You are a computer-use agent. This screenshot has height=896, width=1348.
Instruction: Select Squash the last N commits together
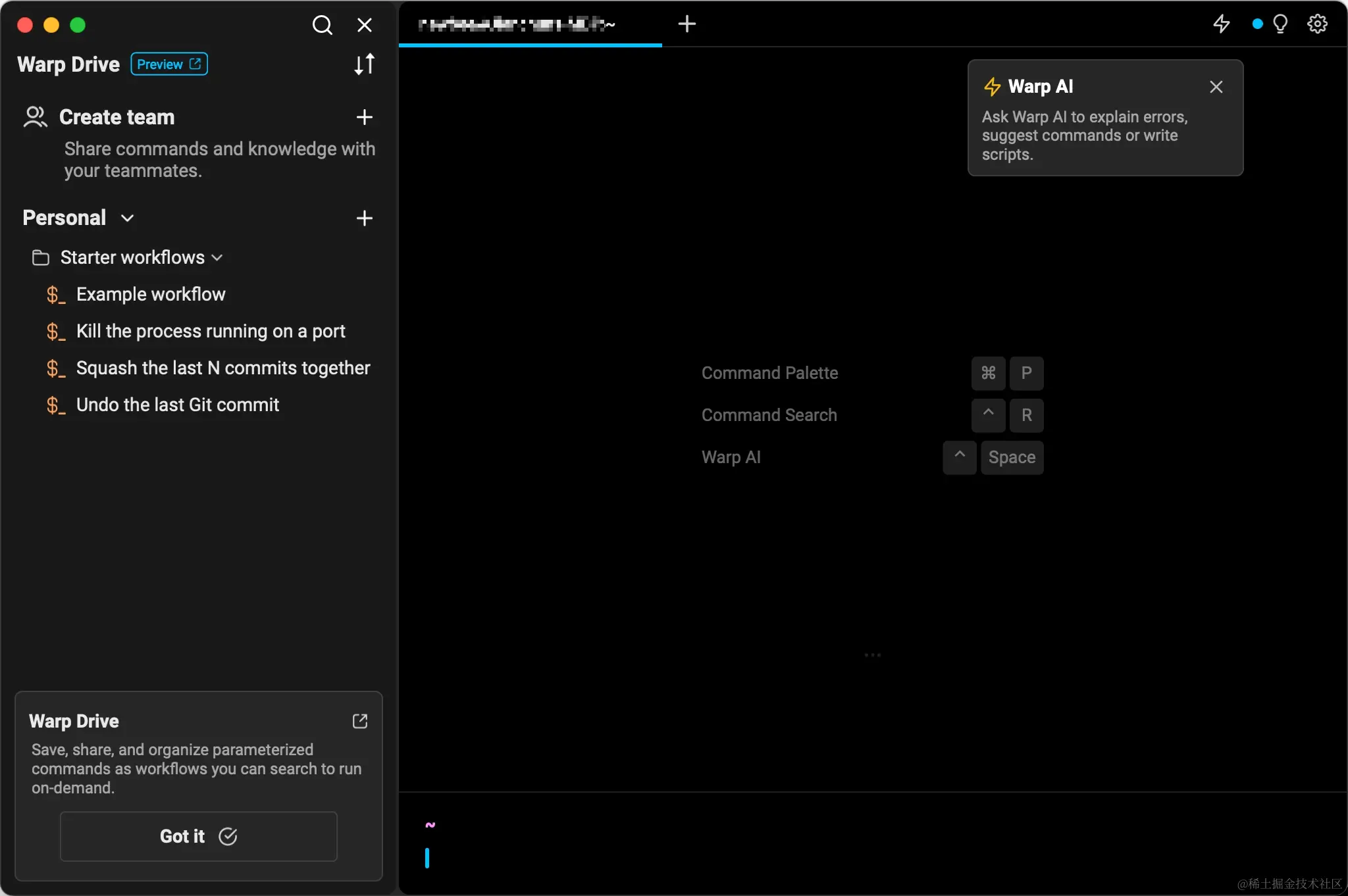(223, 368)
